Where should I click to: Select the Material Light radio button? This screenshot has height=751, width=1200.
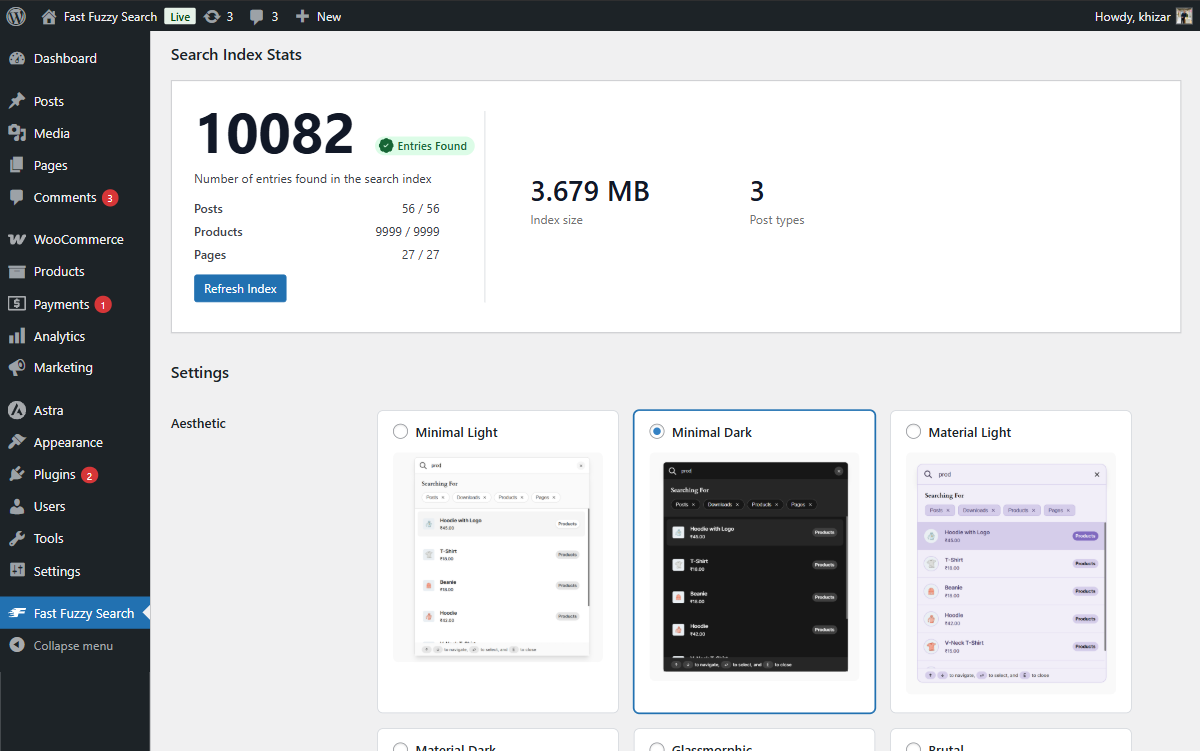point(913,432)
